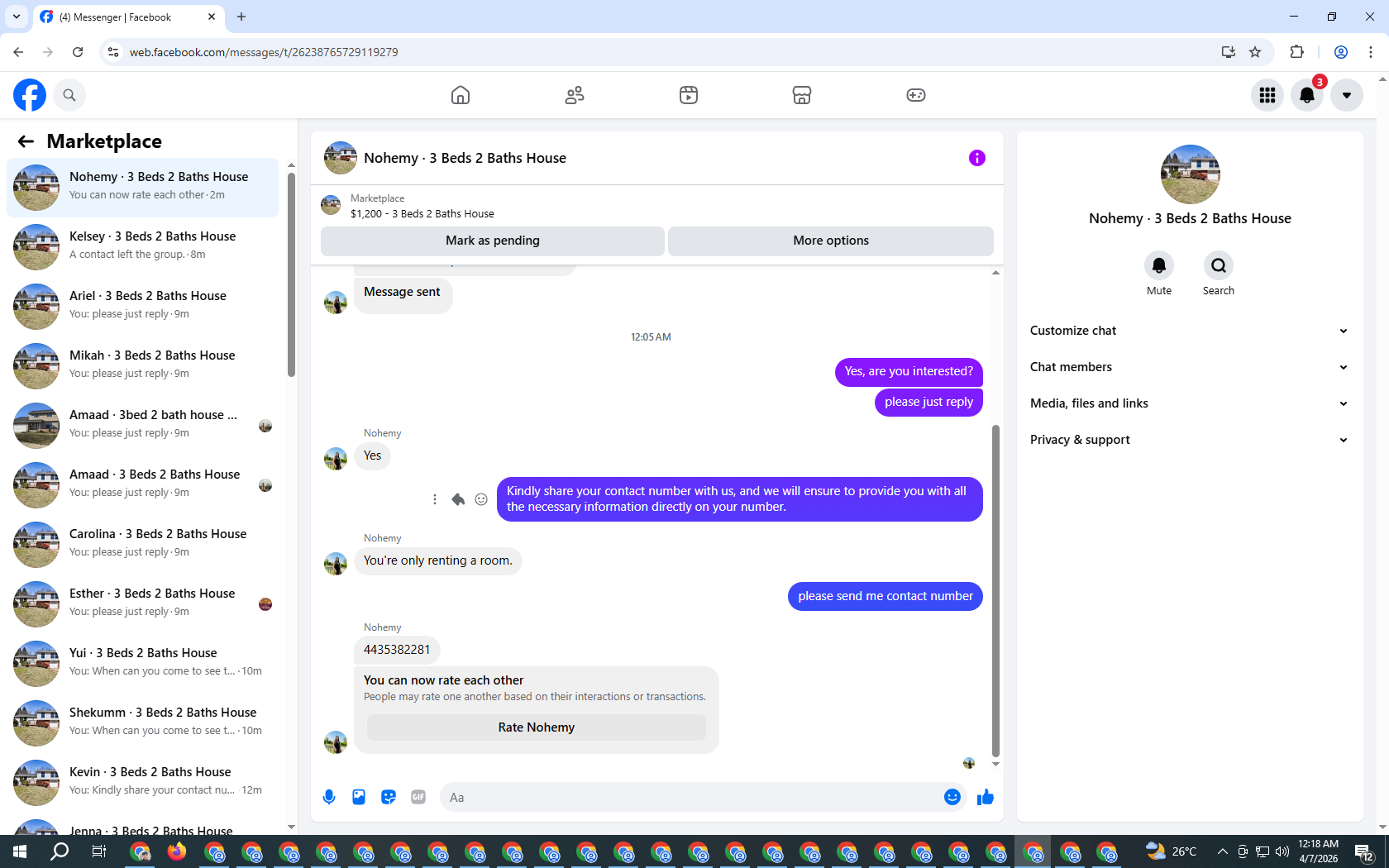Open the taskbar notification center
This screenshot has height=868, width=1389.
tap(1364, 851)
